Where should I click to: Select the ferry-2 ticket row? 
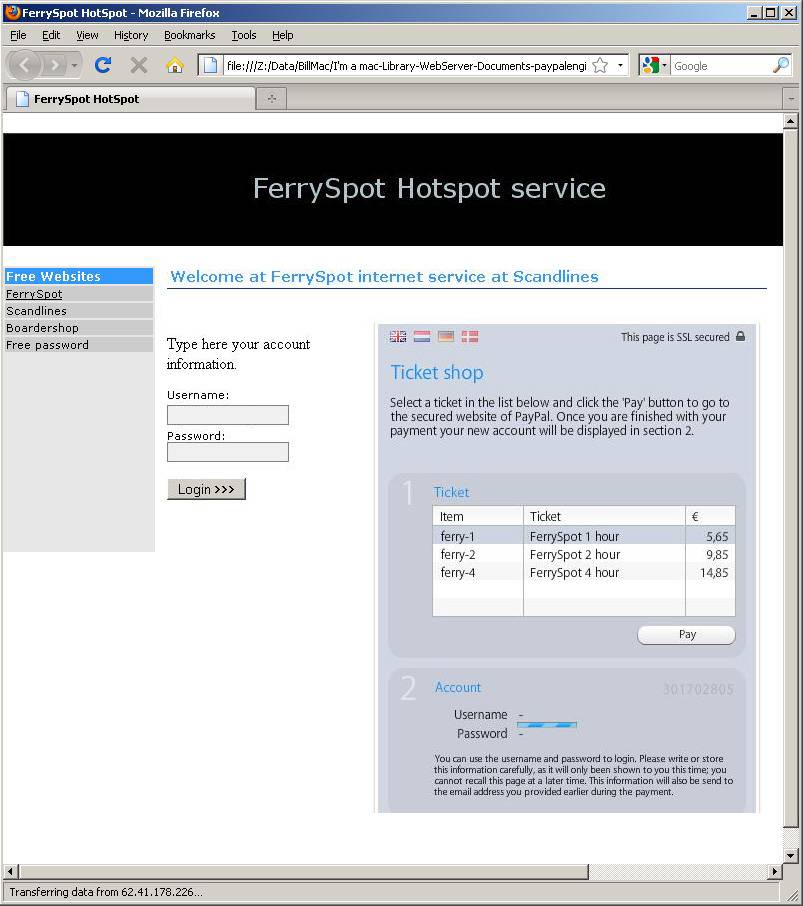(x=583, y=554)
